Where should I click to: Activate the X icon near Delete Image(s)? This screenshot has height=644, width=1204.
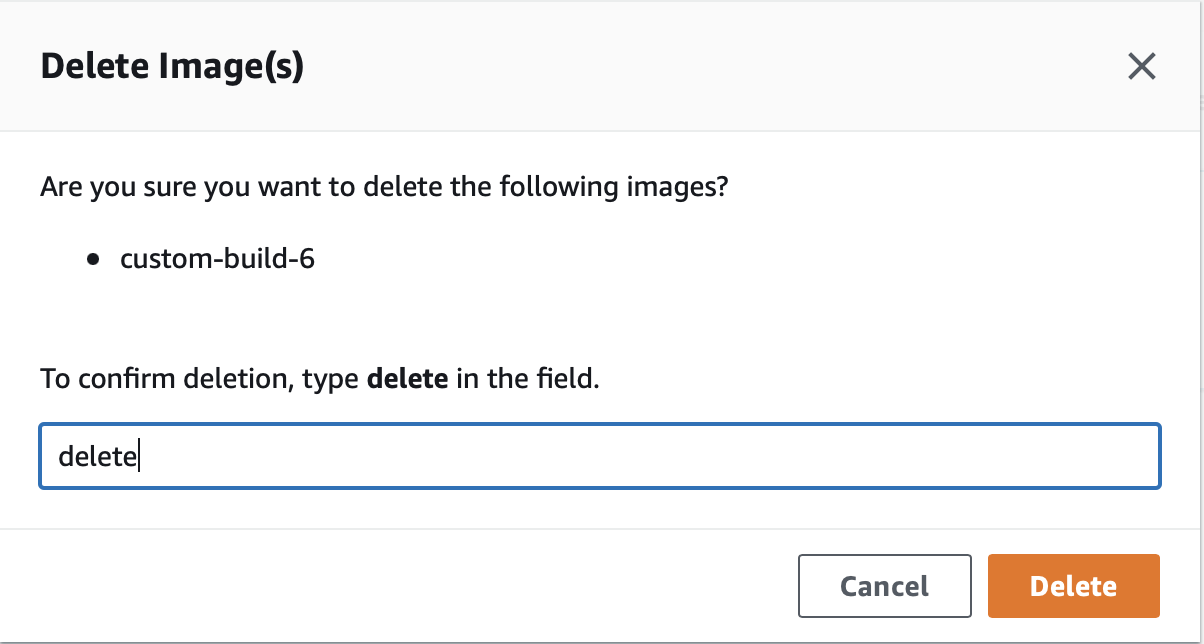point(1141,66)
